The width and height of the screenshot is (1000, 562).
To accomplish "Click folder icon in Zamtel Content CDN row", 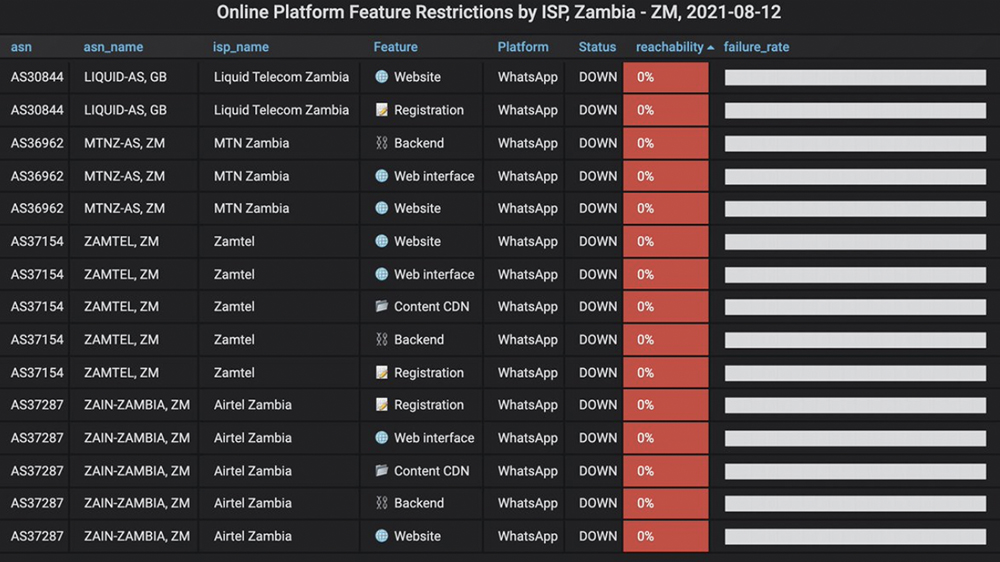I will (x=381, y=306).
